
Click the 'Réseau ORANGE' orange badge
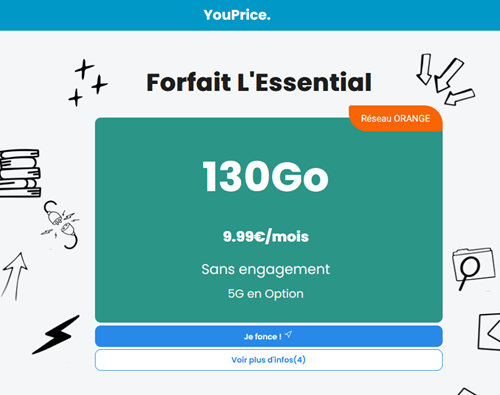click(396, 118)
